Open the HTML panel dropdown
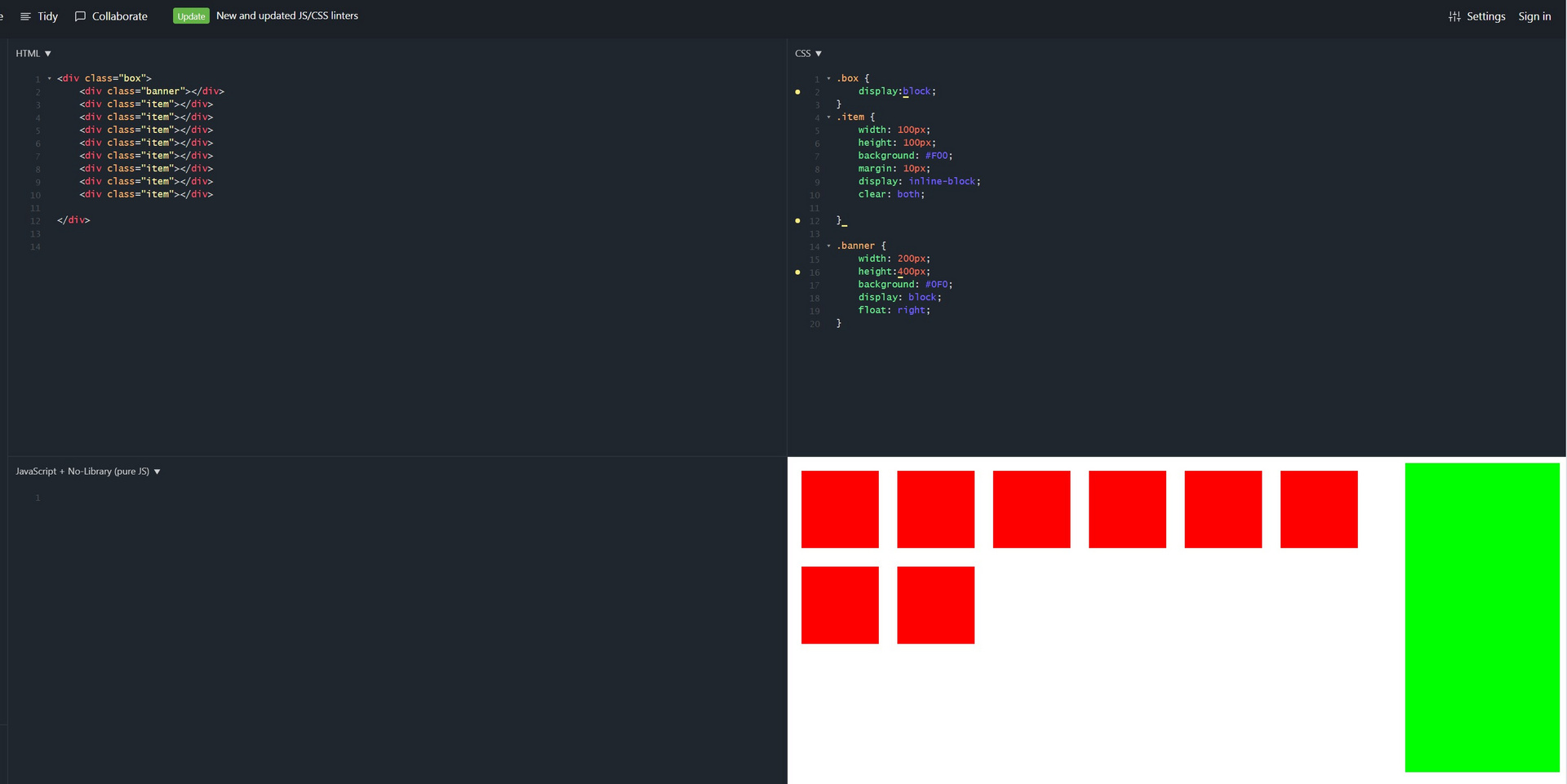Screen dimensions: 1567x784 point(33,53)
